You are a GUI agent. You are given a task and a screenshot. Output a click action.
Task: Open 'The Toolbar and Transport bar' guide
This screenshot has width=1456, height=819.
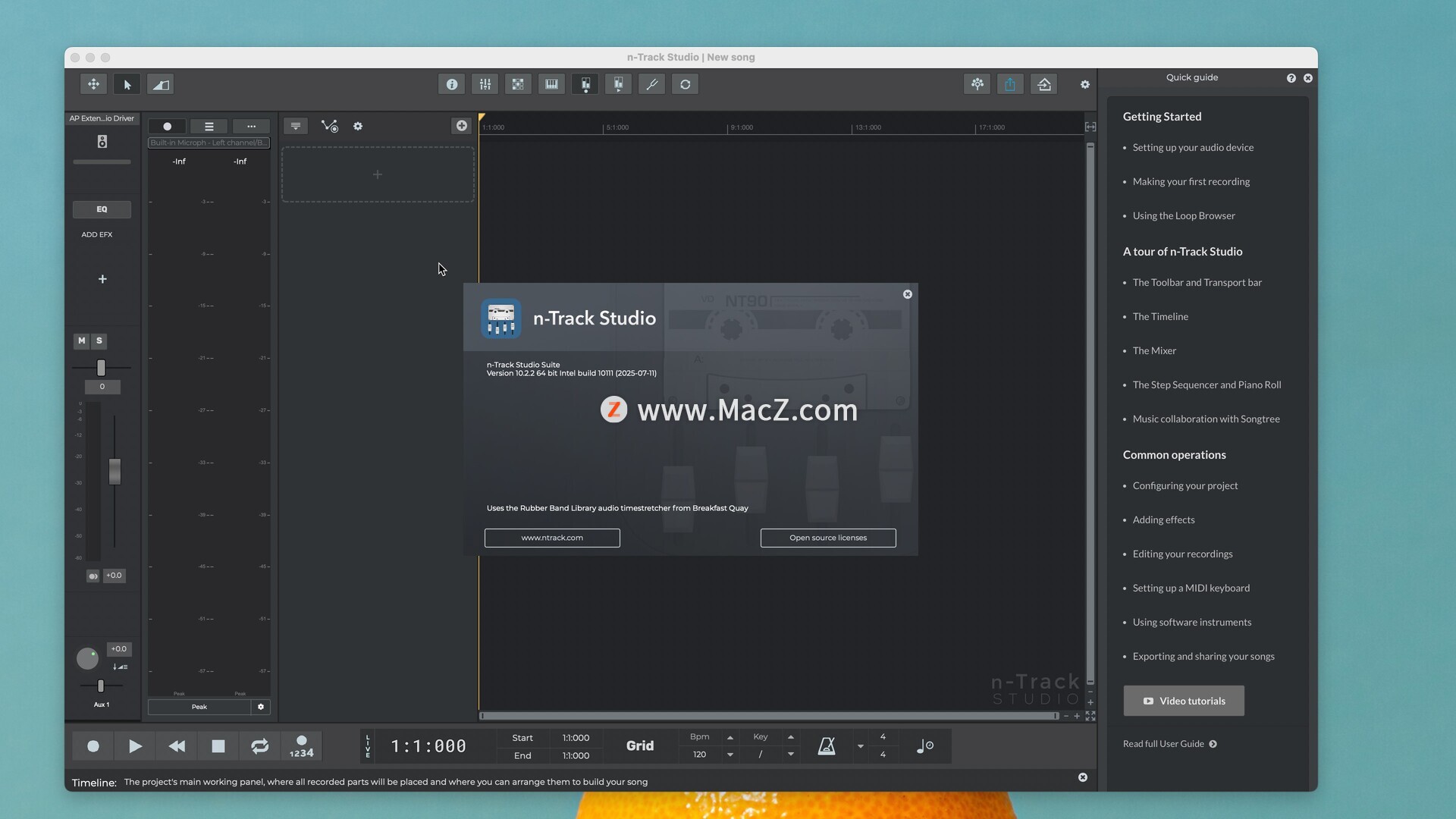[x=1197, y=283]
